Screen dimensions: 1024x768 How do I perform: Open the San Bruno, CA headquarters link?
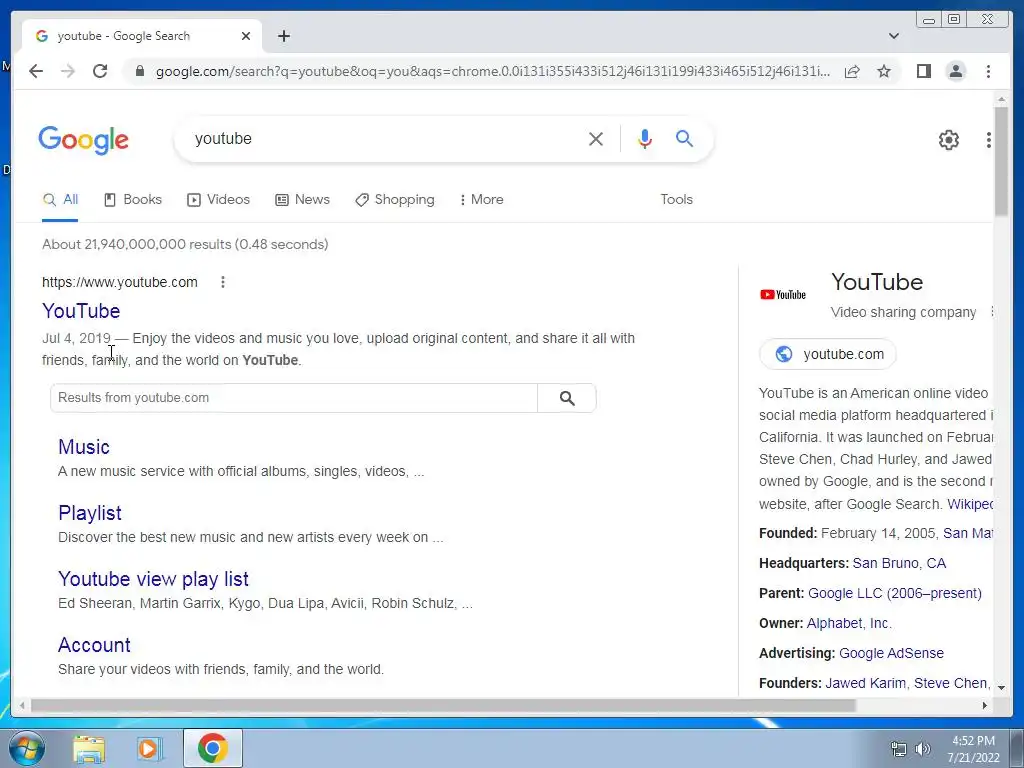click(899, 563)
